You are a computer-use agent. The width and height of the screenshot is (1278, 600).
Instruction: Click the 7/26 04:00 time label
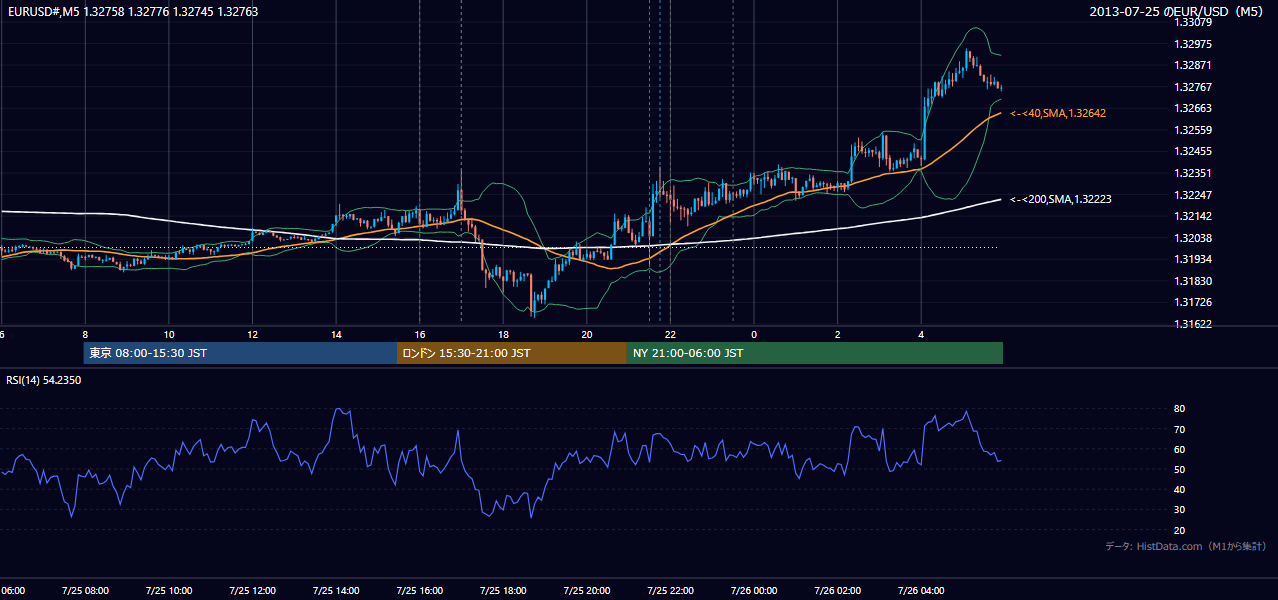[921, 591]
